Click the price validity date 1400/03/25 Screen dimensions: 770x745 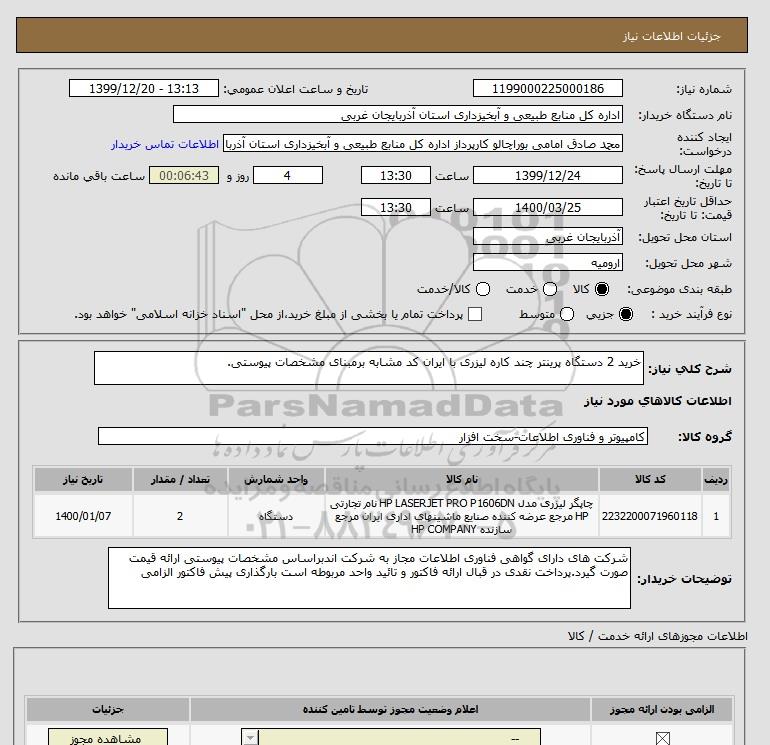pos(548,207)
